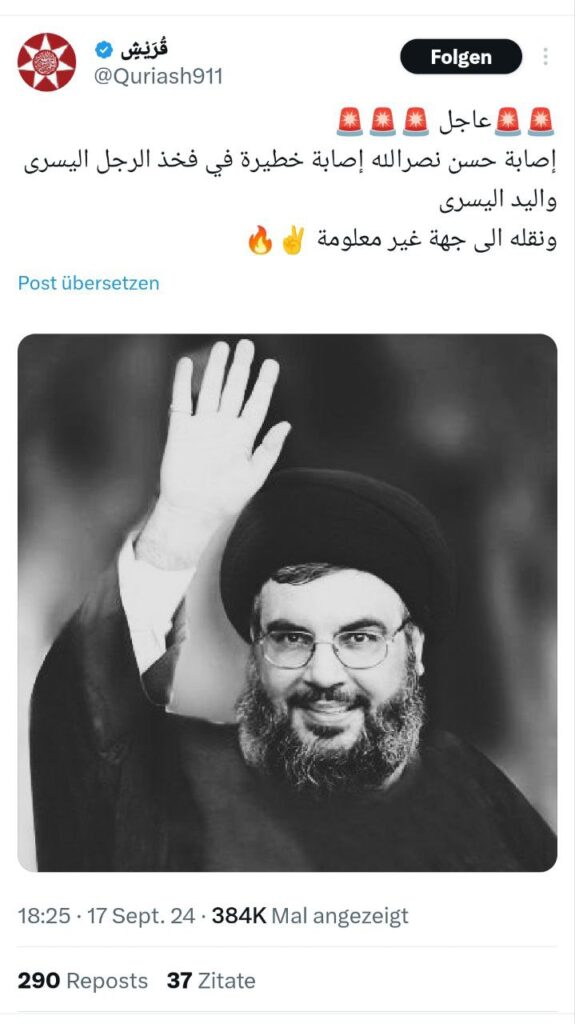This screenshot has width=575, height=1024.
Task: Open the display name قُرَيش
Action: pyautogui.click(x=144, y=49)
